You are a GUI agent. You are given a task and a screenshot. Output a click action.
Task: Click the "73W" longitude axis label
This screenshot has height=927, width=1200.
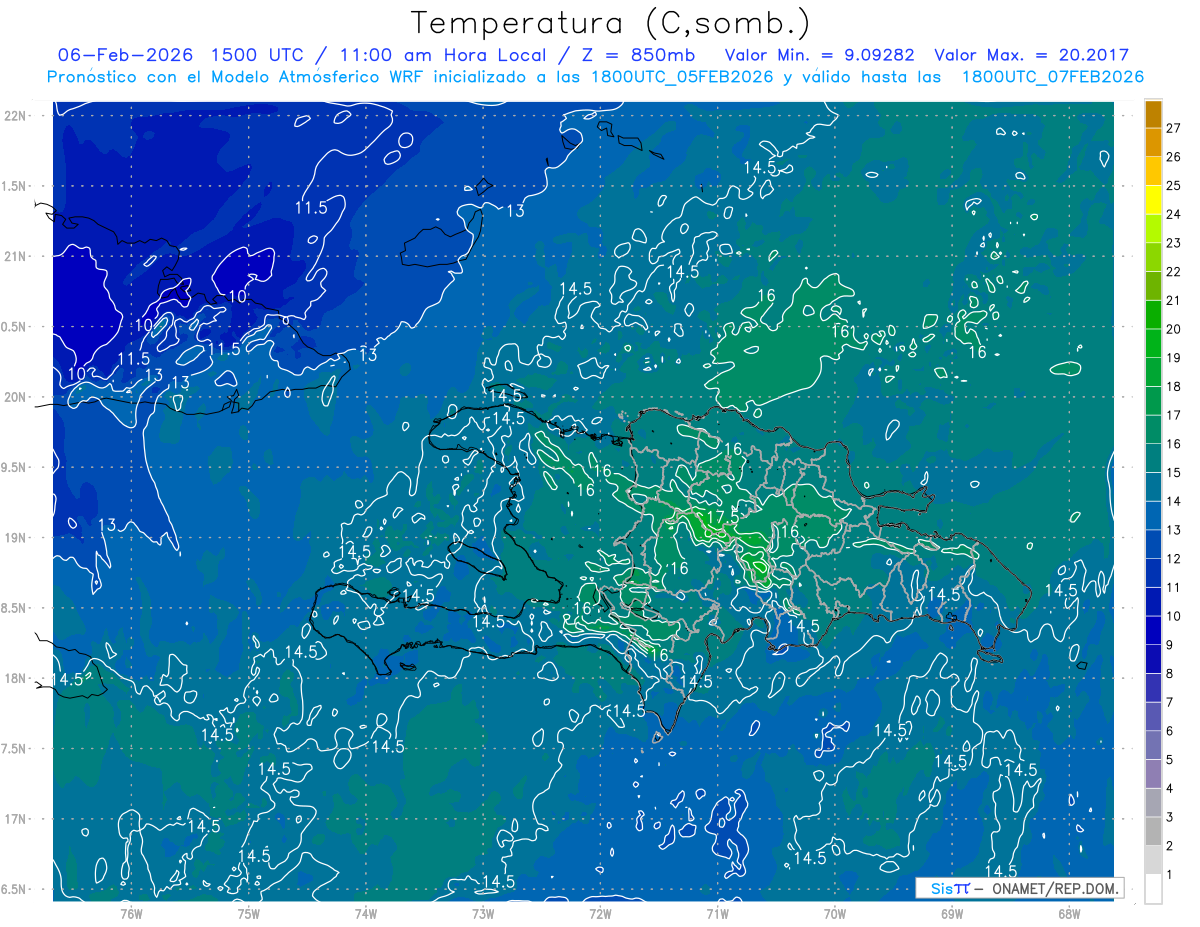point(483,914)
